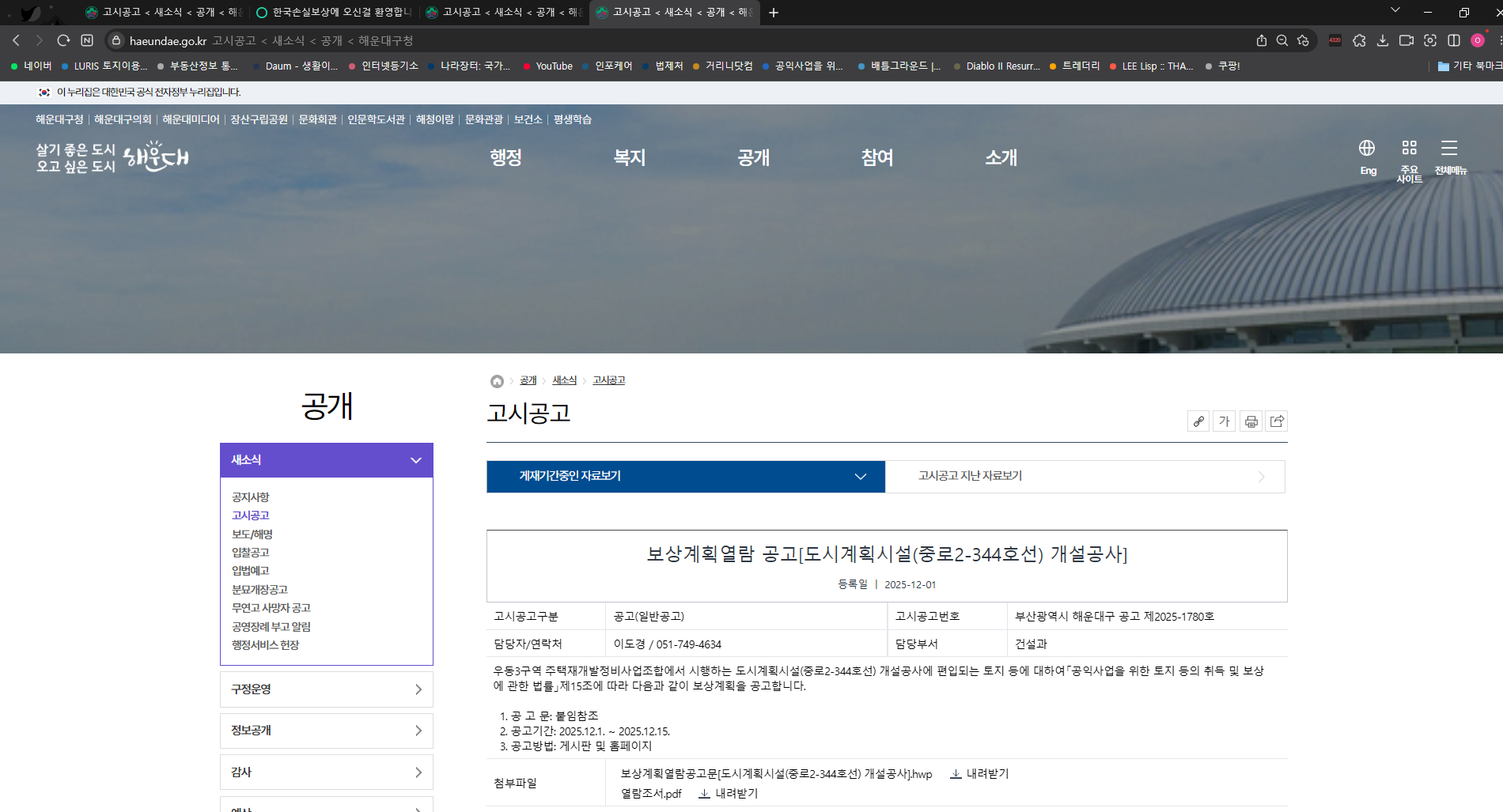Open the 참여 main navigation menu
Image resolution: width=1503 pixels, height=812 pixels.
point(876,157)
